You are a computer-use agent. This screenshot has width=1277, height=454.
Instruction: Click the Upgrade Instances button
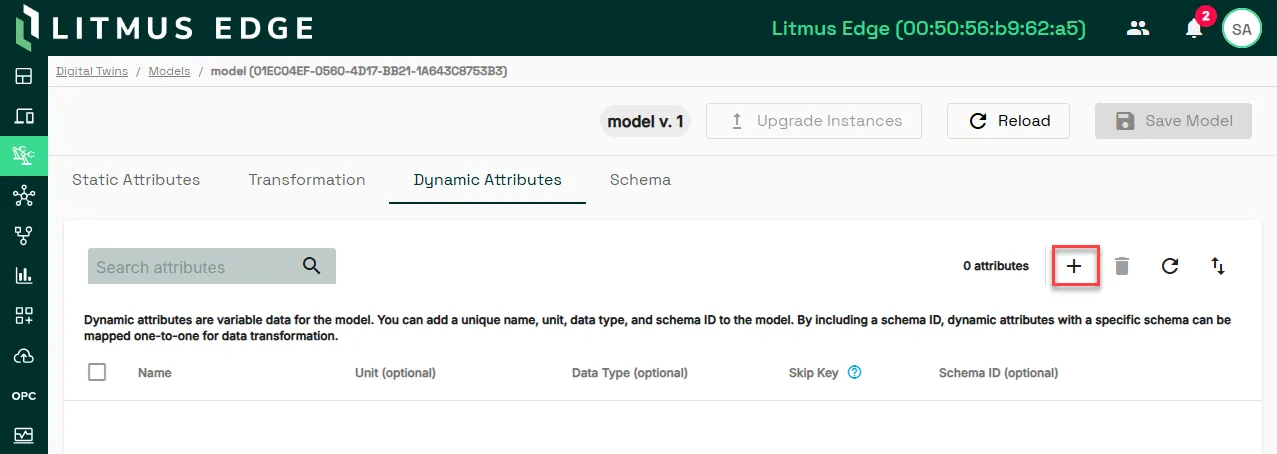pyautogui.click(x=814, y=121)
